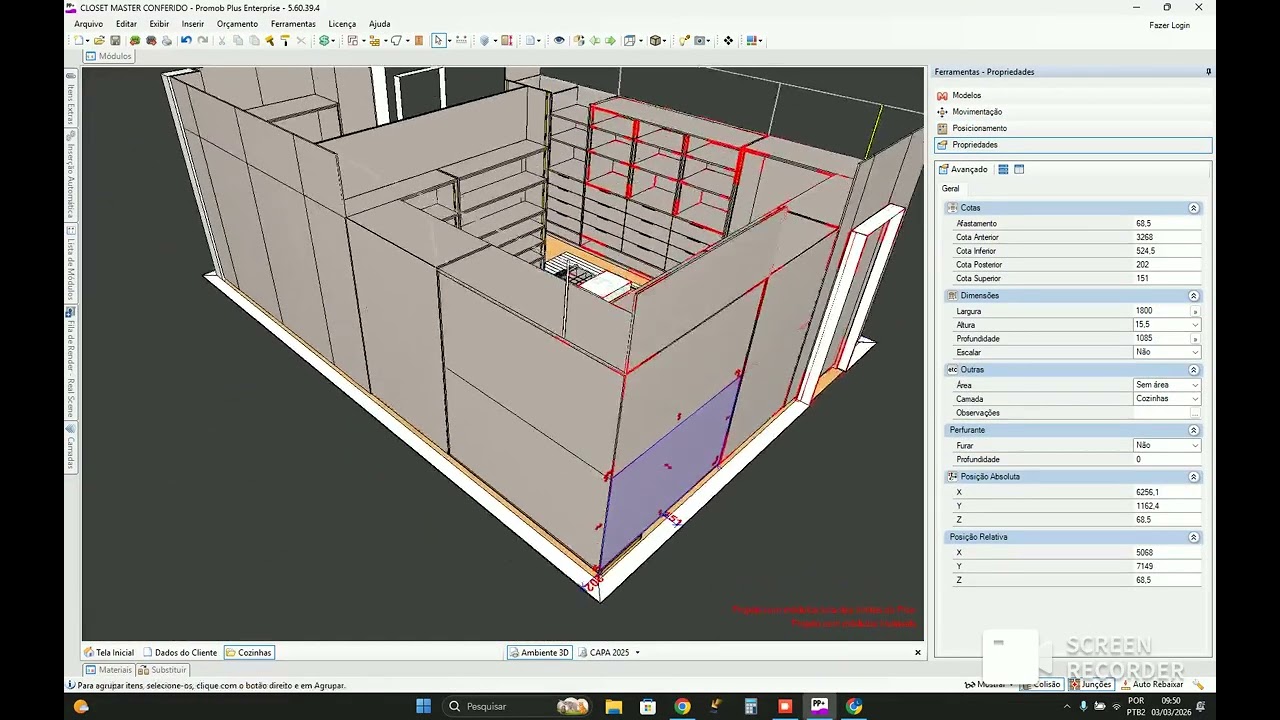
Task: Select the arrow pointer selection tool
Action: [x=438, y=41]
